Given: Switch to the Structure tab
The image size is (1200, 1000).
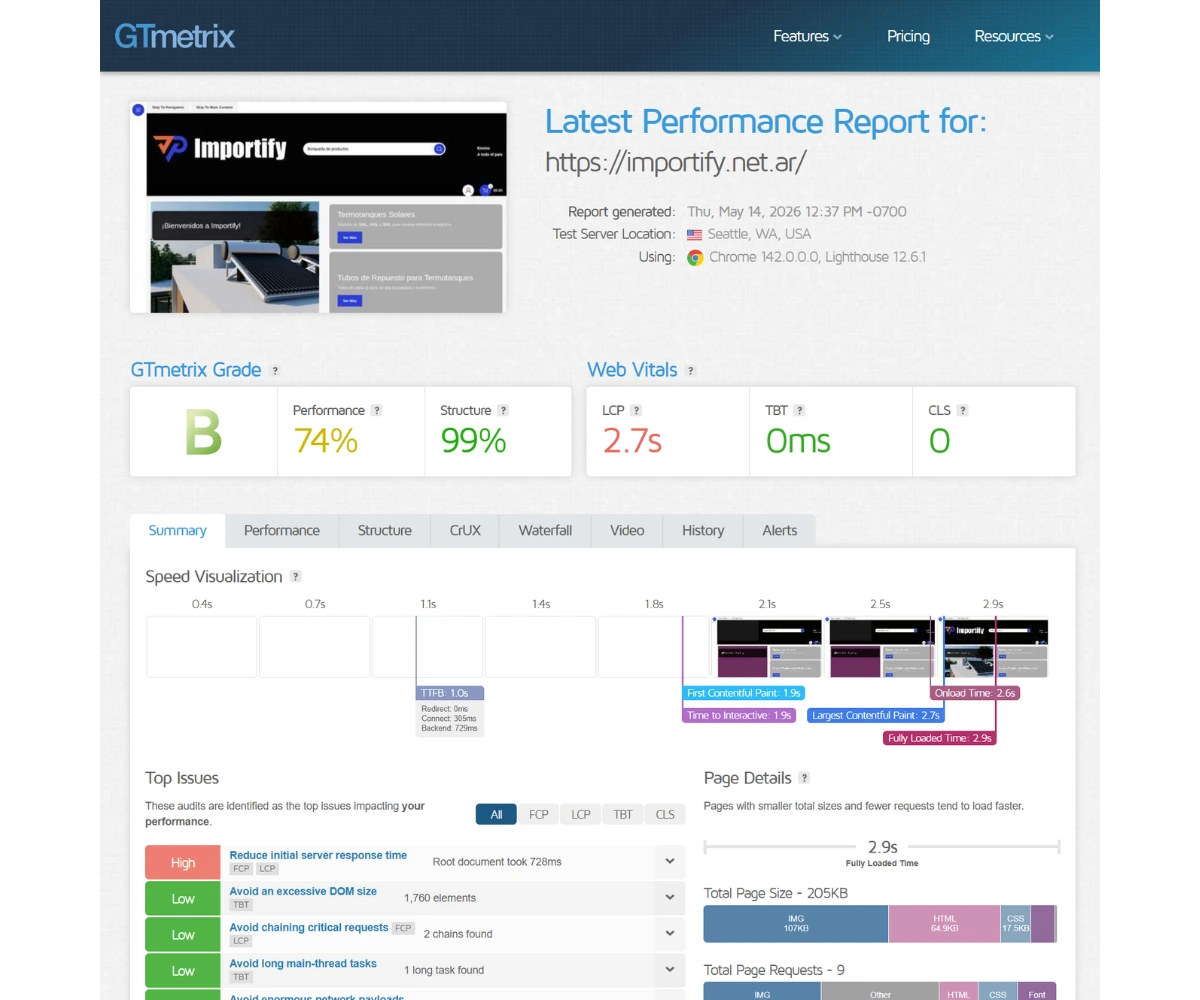Looking at the screenshot, I should 385,531.
